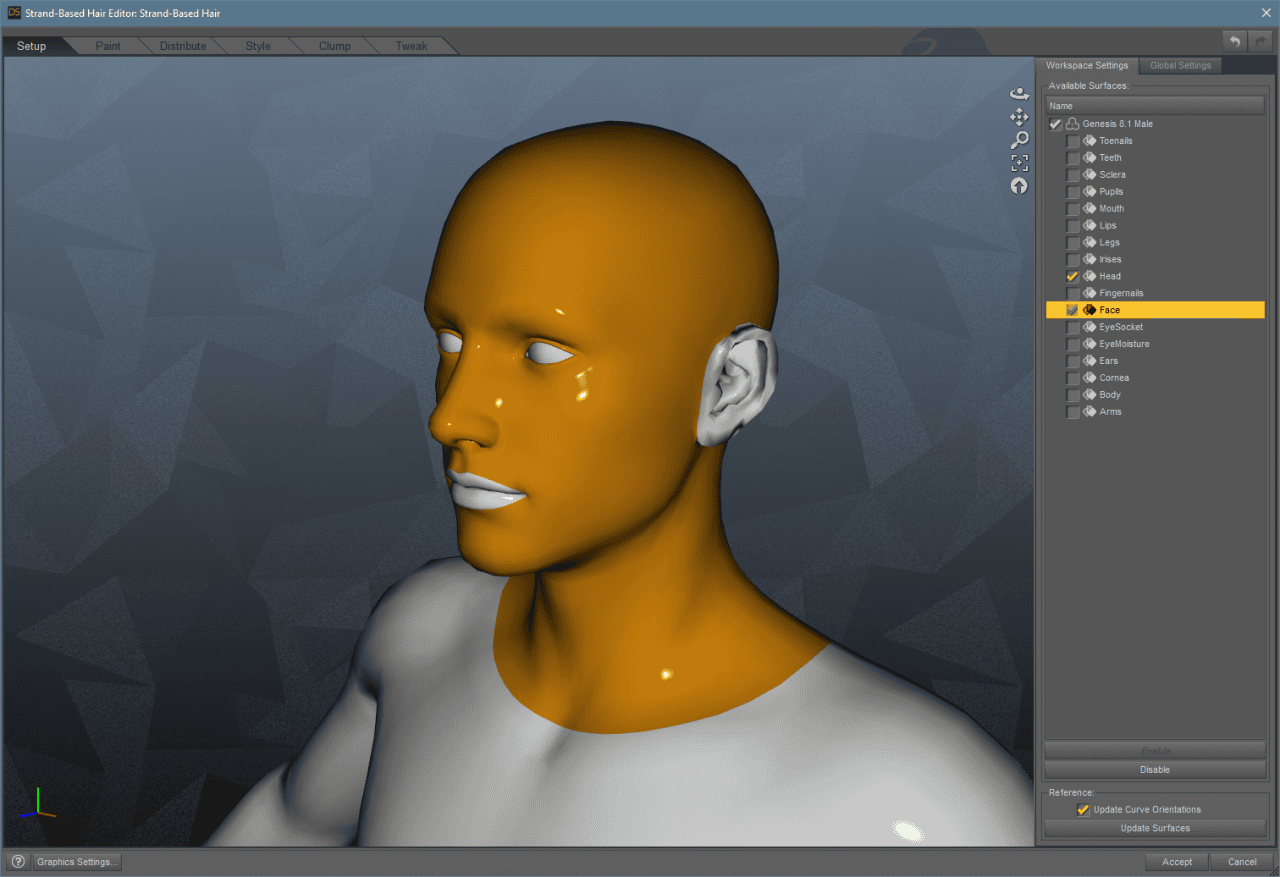This screenshot has height=877, width=1280.
Task: Click the Name filter field
Action: 1155,104
